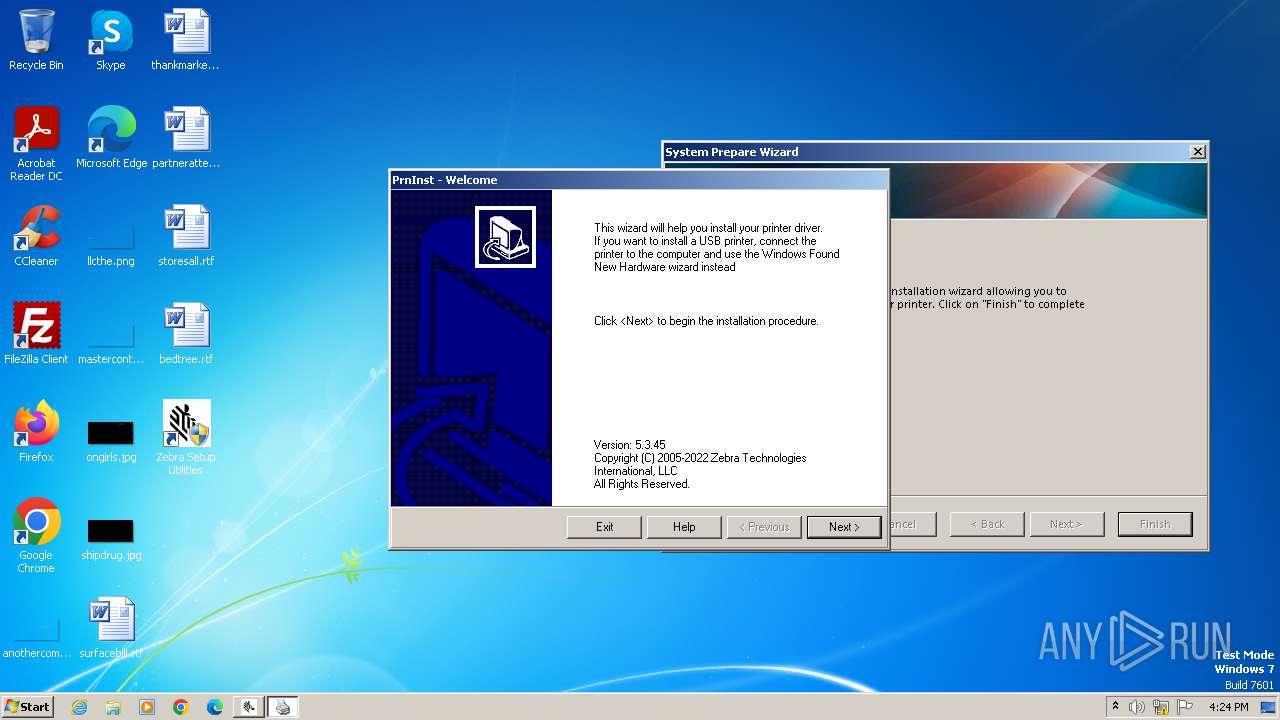Launch Firefox from the desktop
The image size is (1280, 720).
click(36, 432)
